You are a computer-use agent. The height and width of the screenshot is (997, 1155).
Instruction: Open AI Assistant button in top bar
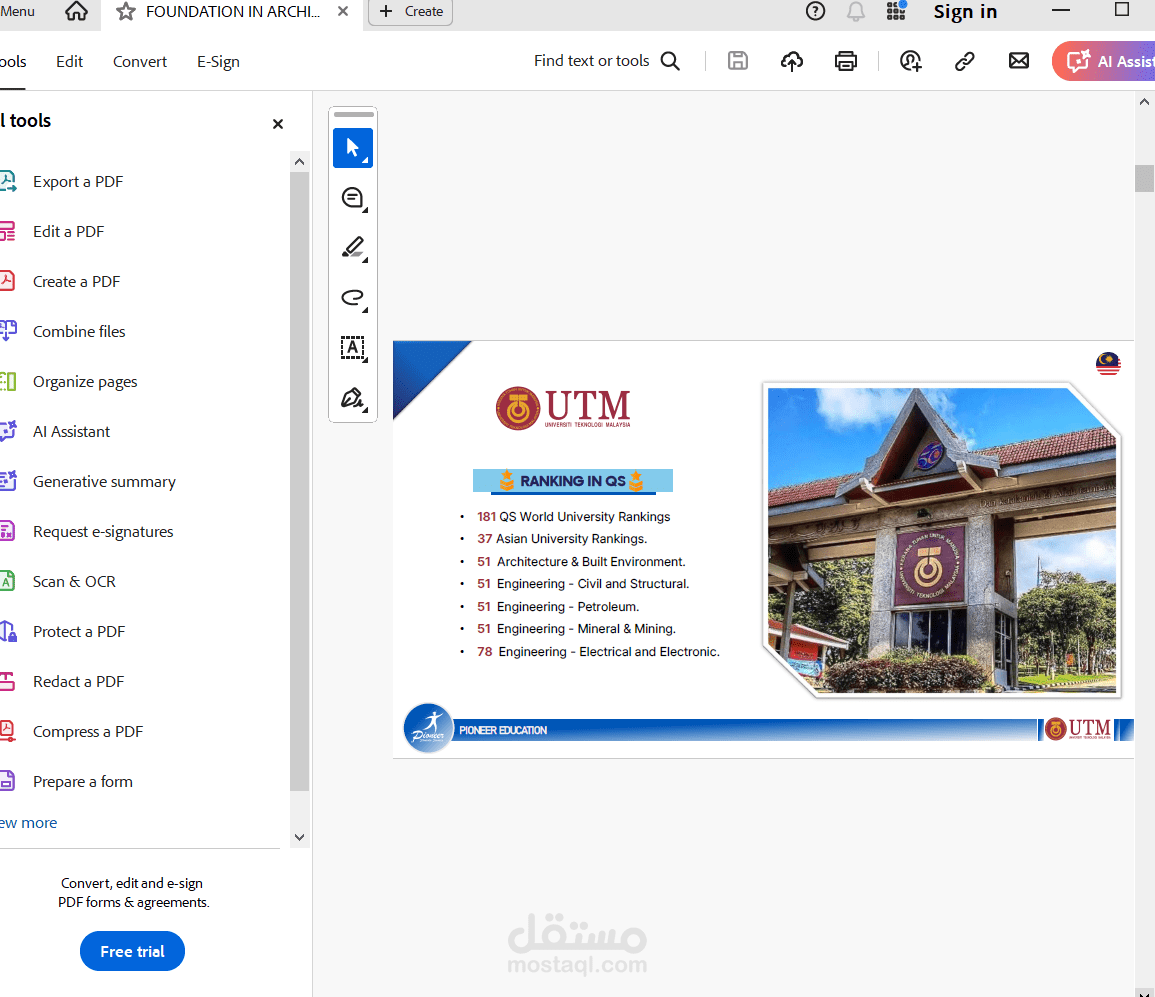(1103, 61)
